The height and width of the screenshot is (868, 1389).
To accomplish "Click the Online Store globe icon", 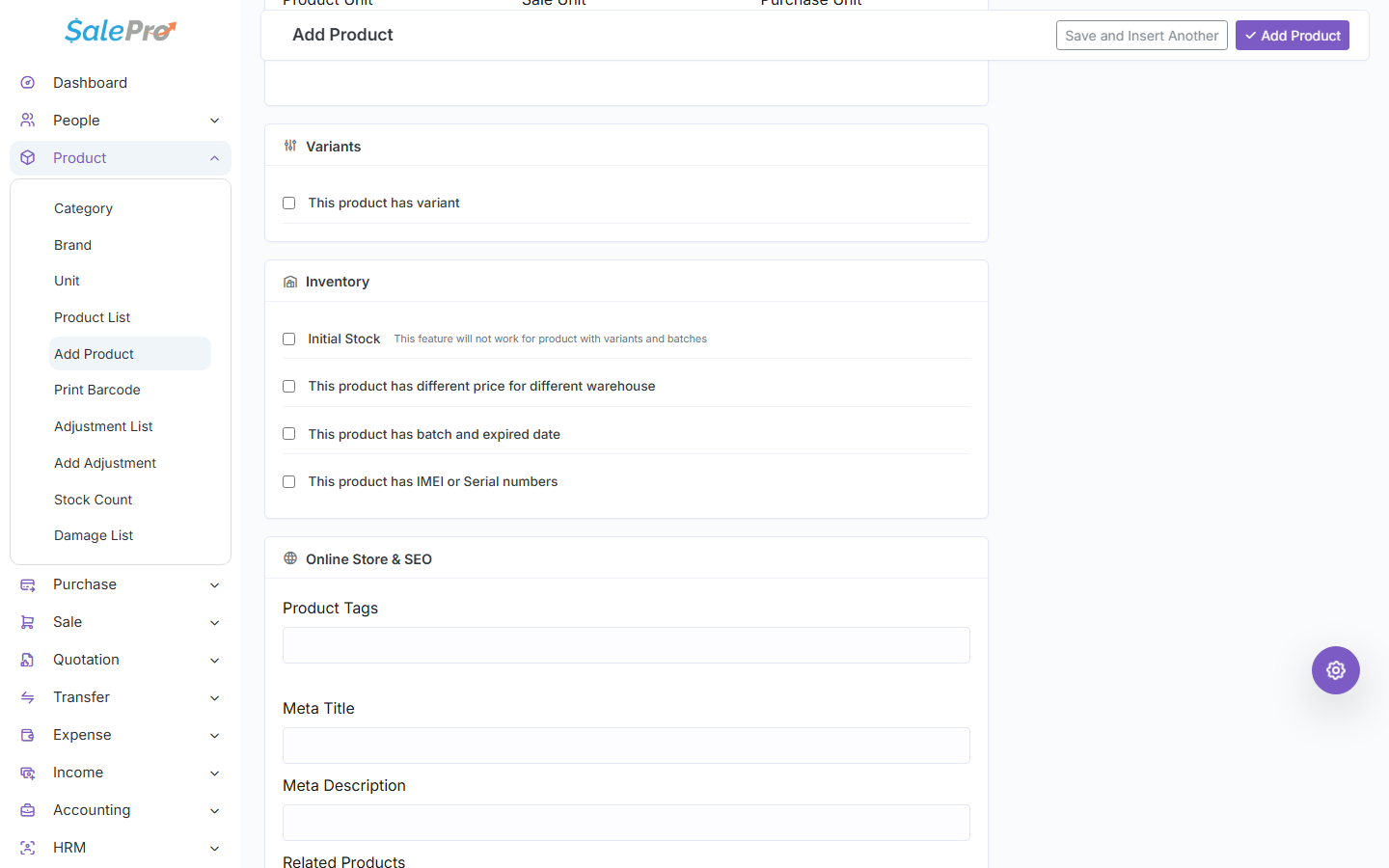I will pyautogui.click(x=290, y=558).
